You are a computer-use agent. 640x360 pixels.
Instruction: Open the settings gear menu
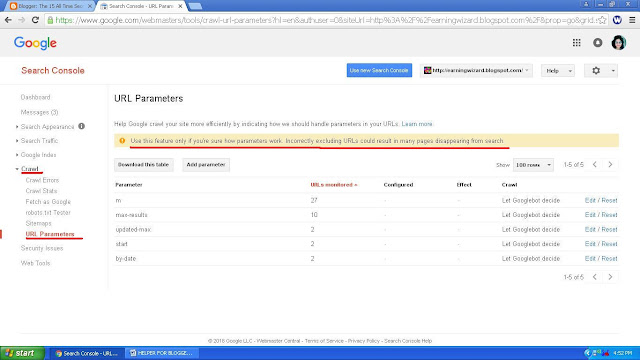(x=601, y=71)
